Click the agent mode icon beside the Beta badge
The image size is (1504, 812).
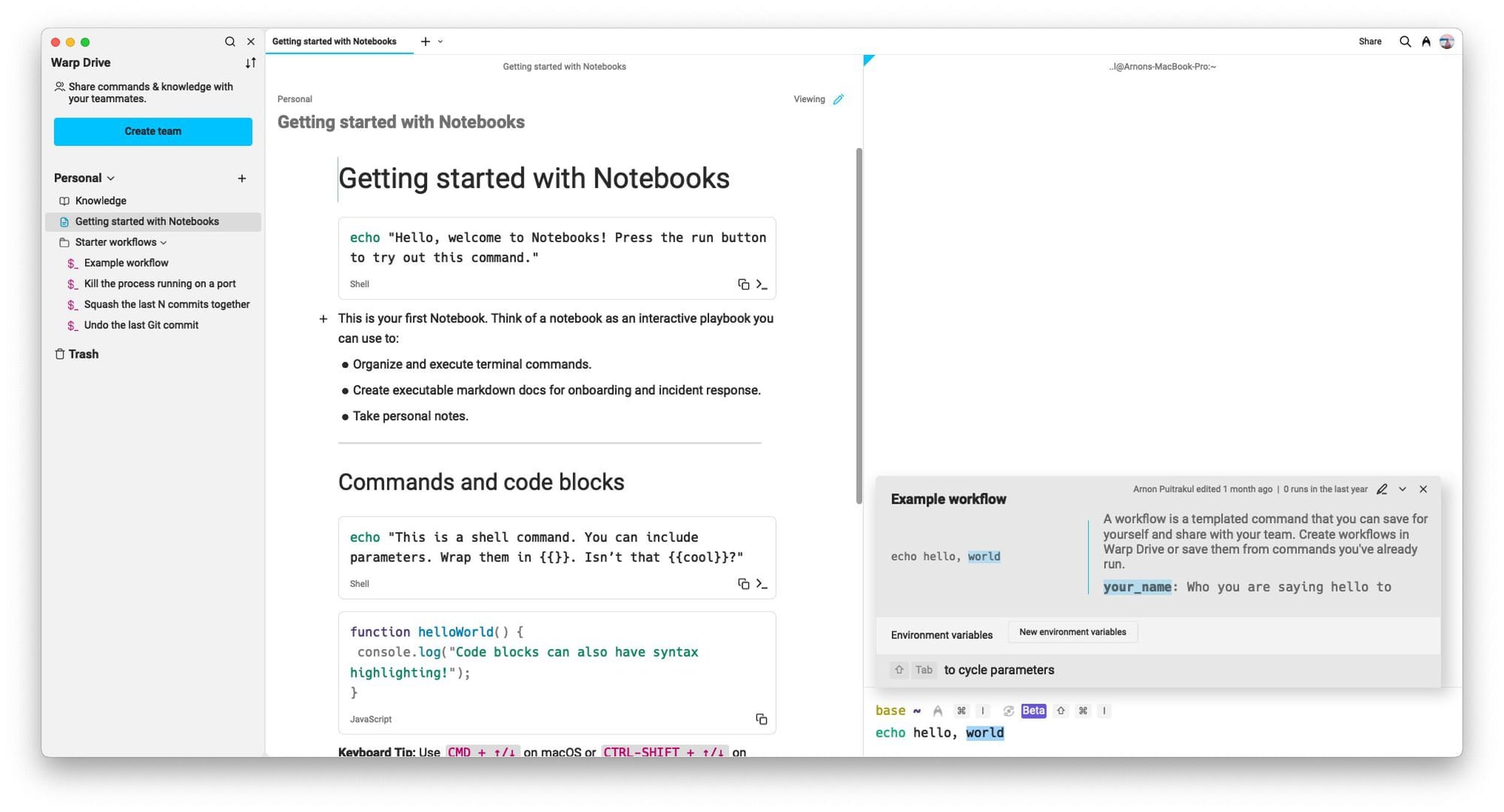[1008, 711]
